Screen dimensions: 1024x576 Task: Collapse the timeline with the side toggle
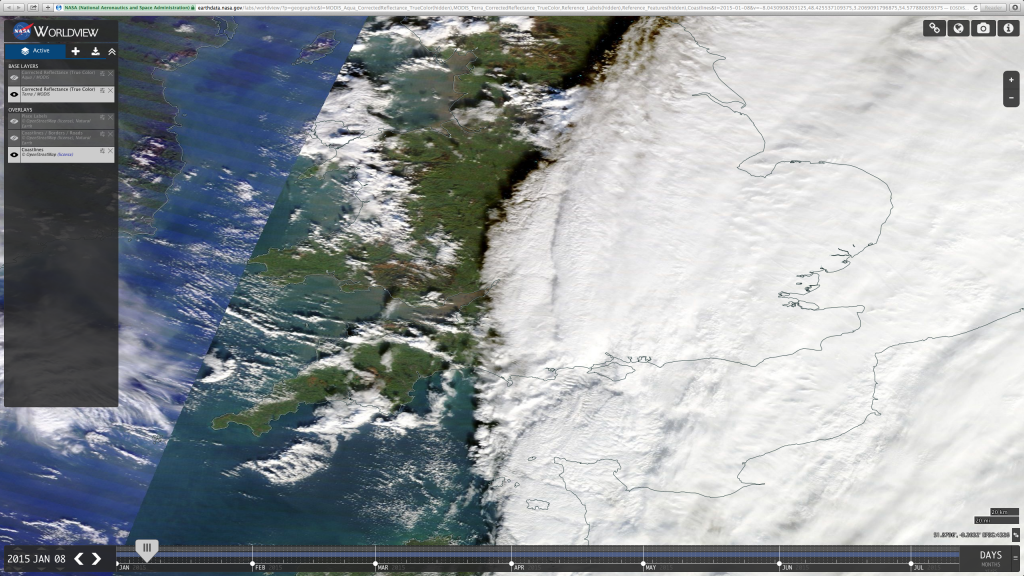[x=1015, y=559]
